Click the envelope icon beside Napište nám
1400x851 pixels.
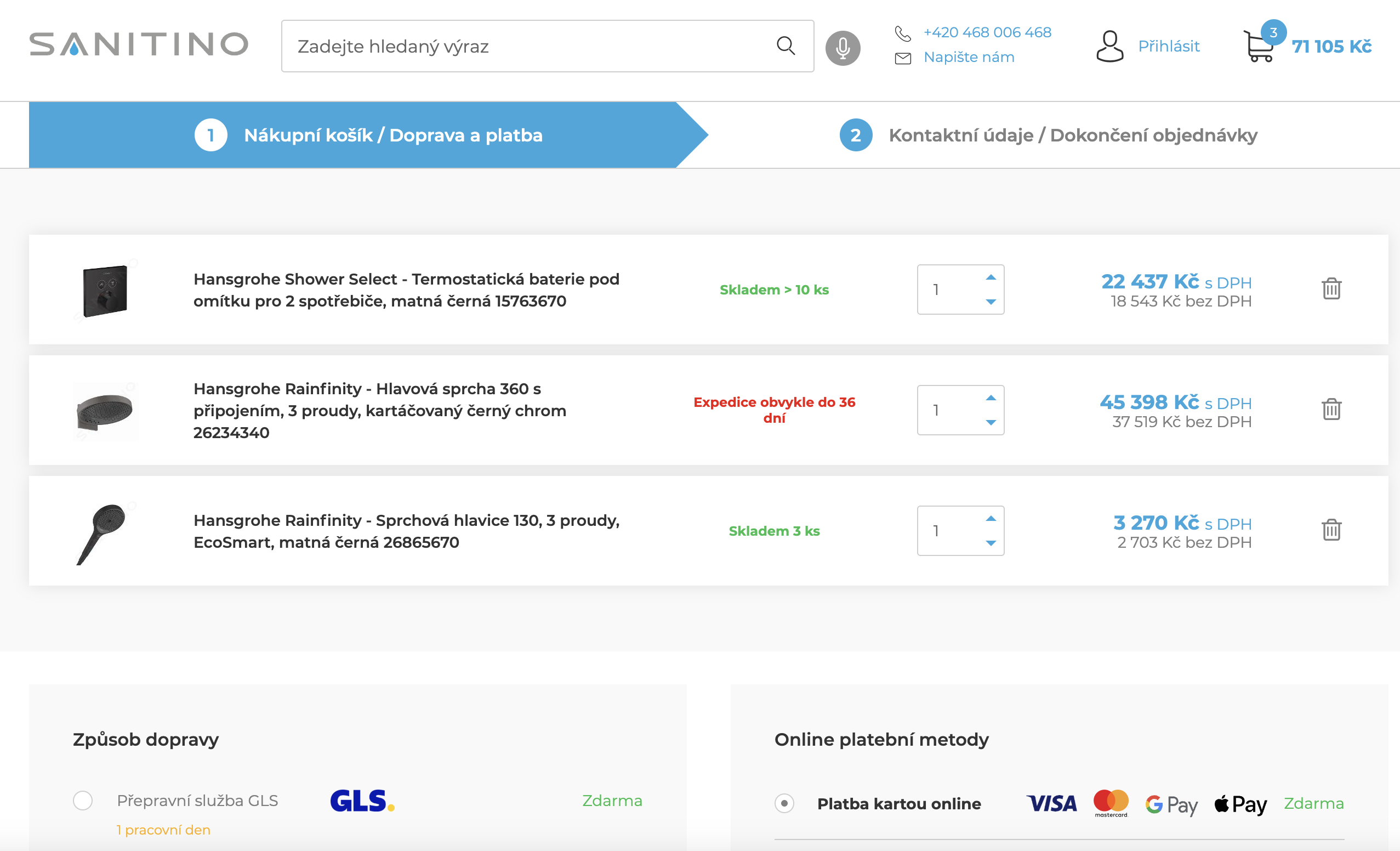click(903, 58)
